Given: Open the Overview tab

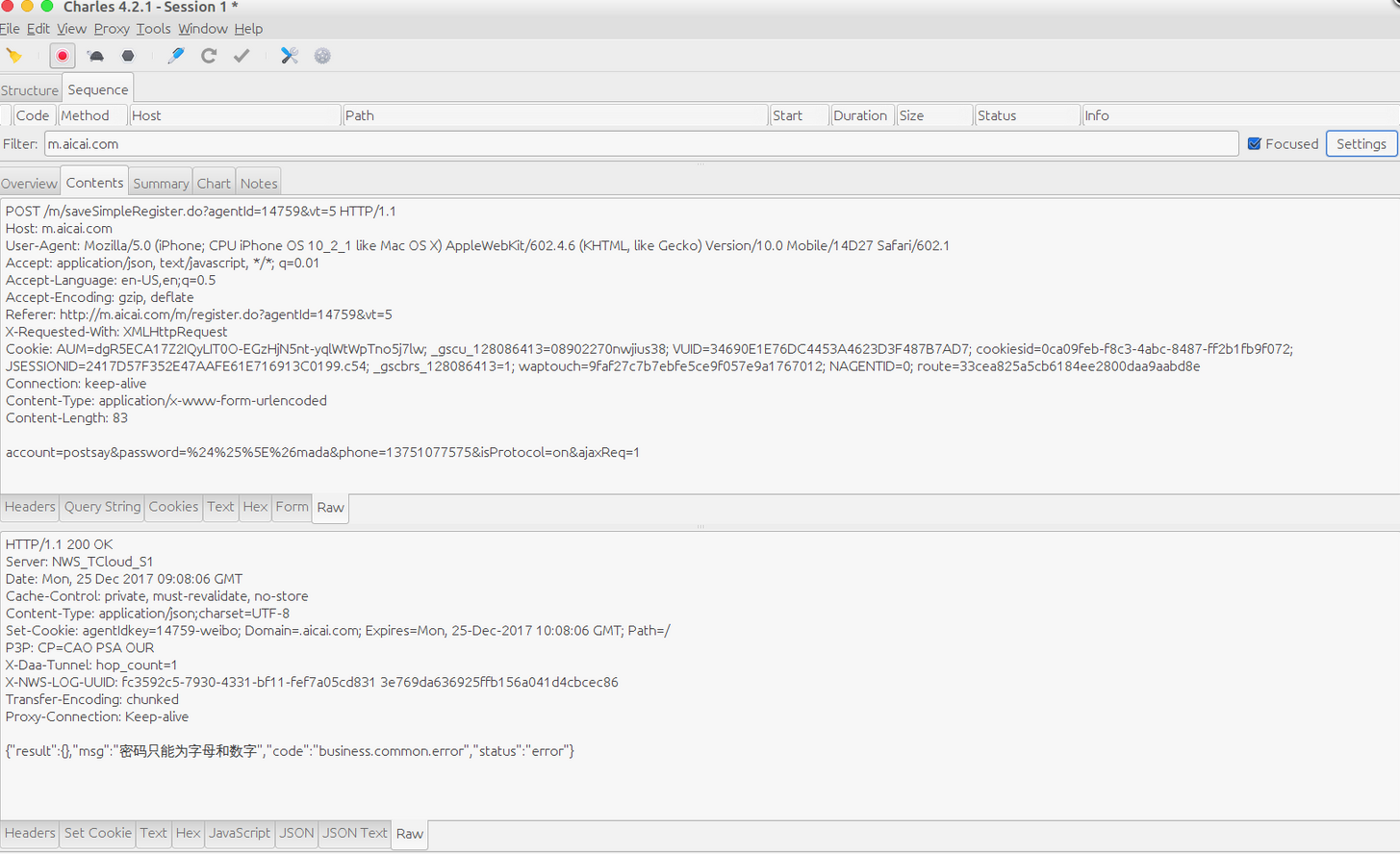Looking at the screenshot, I should point(29,184).
